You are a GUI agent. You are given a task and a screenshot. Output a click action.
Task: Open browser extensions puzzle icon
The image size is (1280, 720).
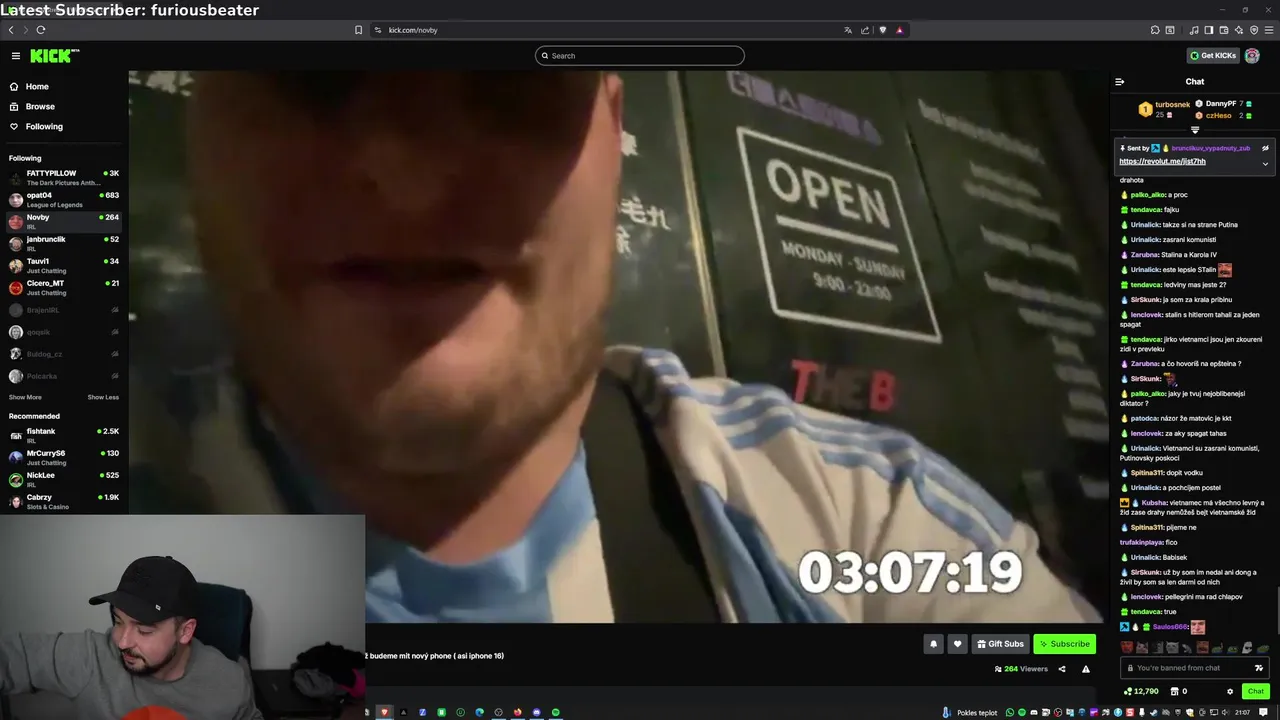[1155, 30]
